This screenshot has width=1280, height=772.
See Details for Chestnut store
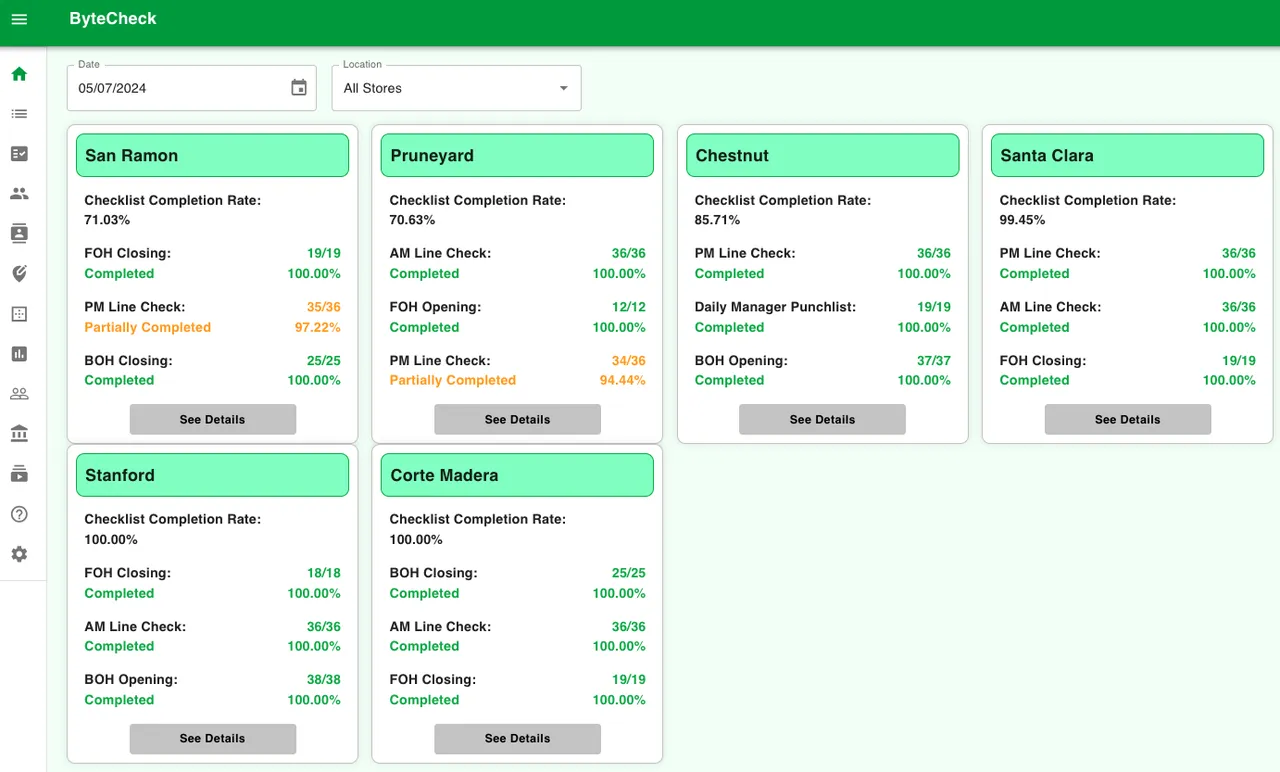point(822,419)
